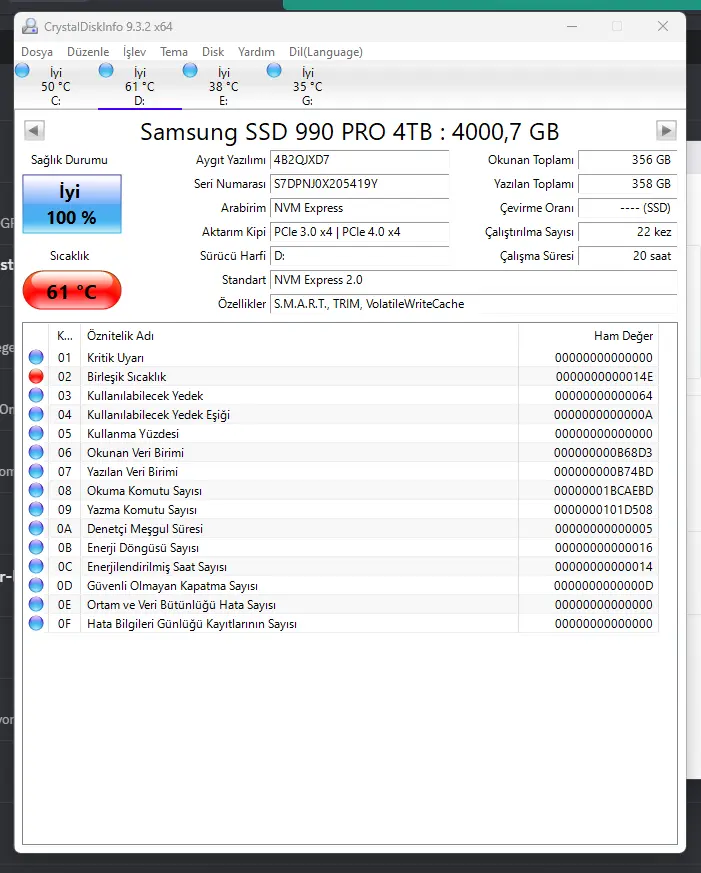Click the status dot for Kullanılabilecek Yedek row 03
The image size is (701, 873).
36,395
